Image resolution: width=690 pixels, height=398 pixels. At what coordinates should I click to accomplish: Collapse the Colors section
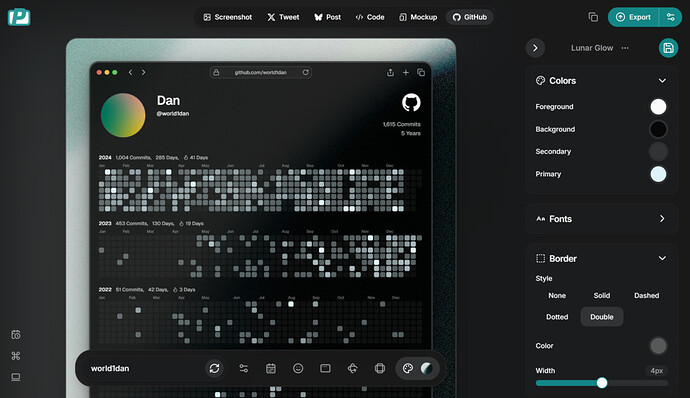click(x=662, y=81)
